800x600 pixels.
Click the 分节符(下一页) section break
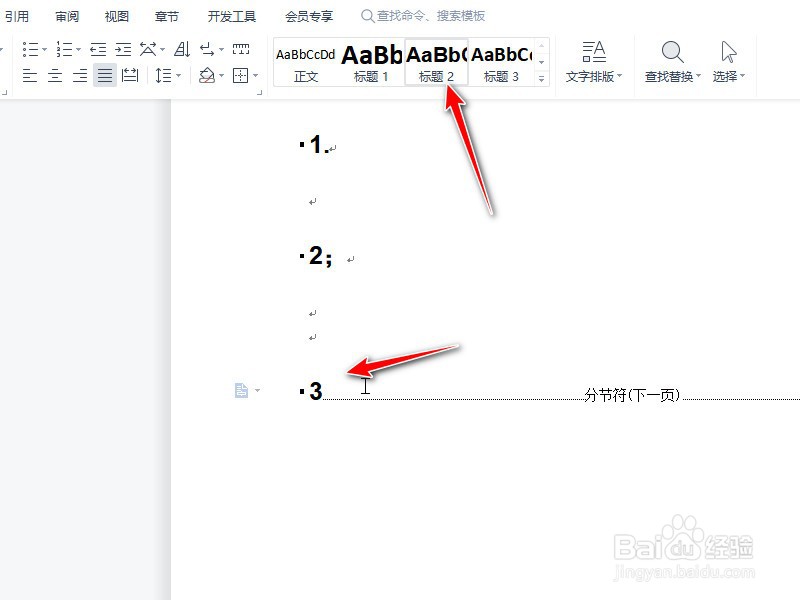click(632, 395)
